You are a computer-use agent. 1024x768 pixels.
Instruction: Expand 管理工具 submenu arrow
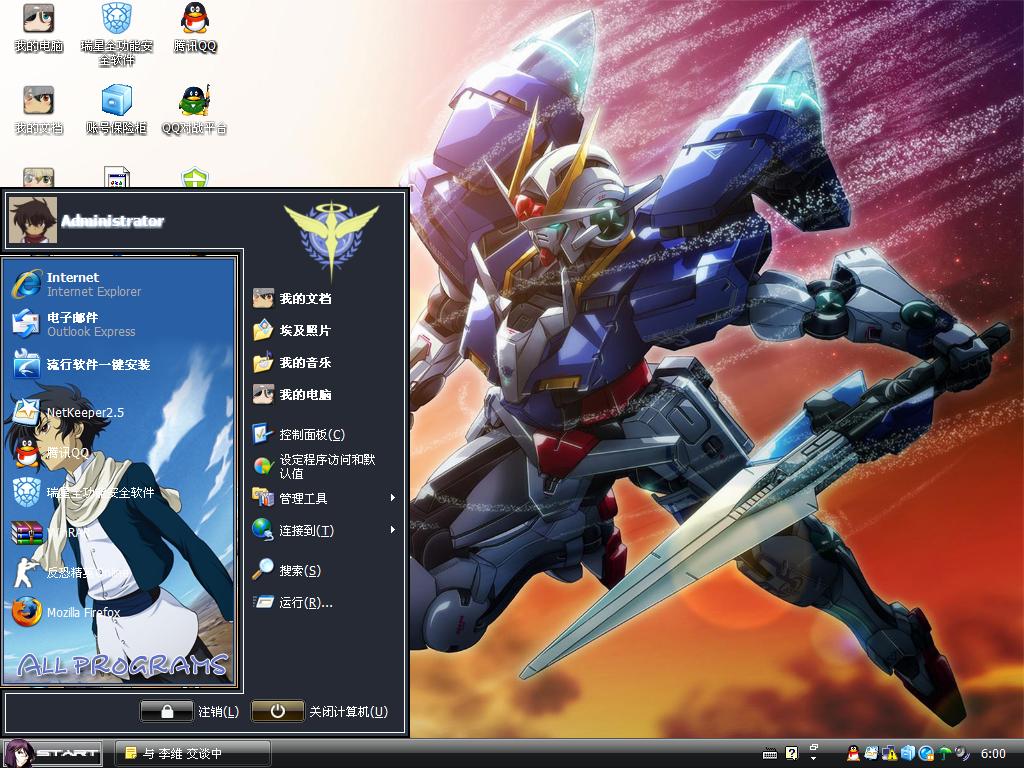(x=392, y=498)
